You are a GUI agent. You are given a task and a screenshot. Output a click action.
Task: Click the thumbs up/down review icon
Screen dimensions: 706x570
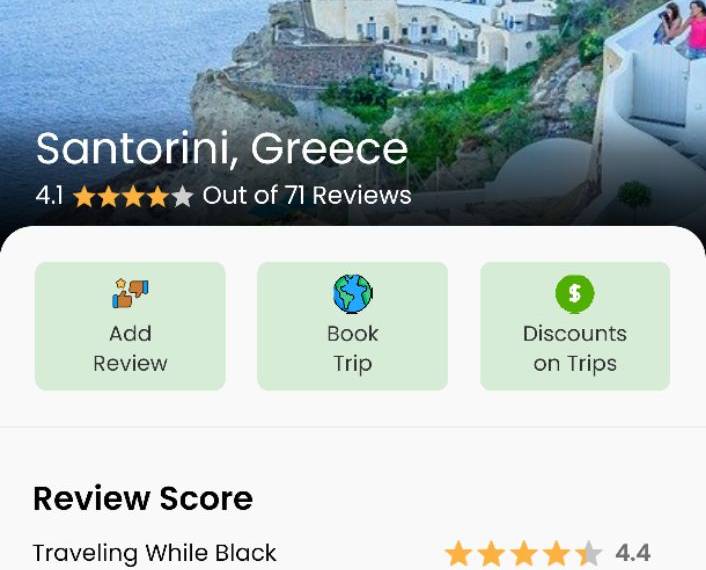tap(130, 293)
